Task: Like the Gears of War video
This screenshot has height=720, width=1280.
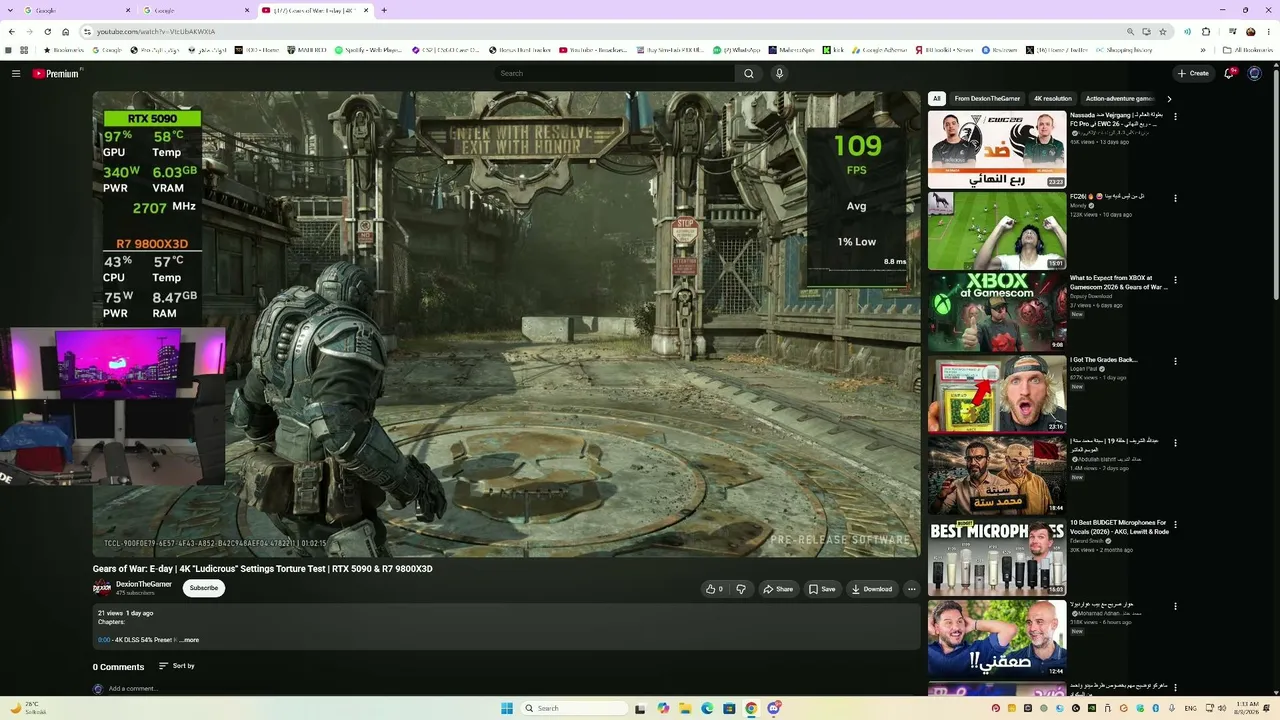Action: [715, 589]
